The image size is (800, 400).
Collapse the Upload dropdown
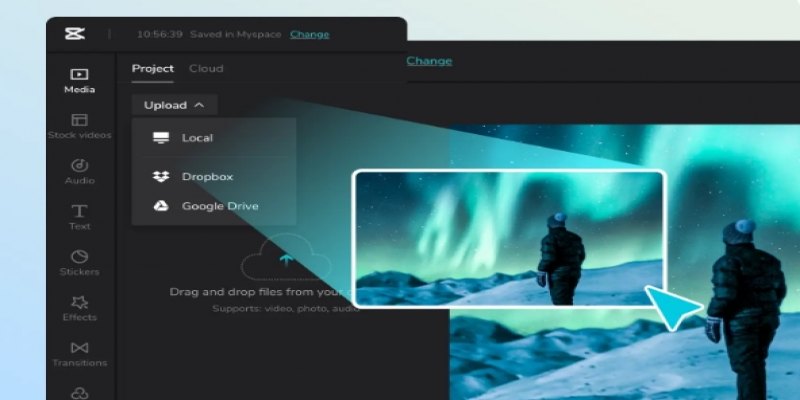coord(174,105)
